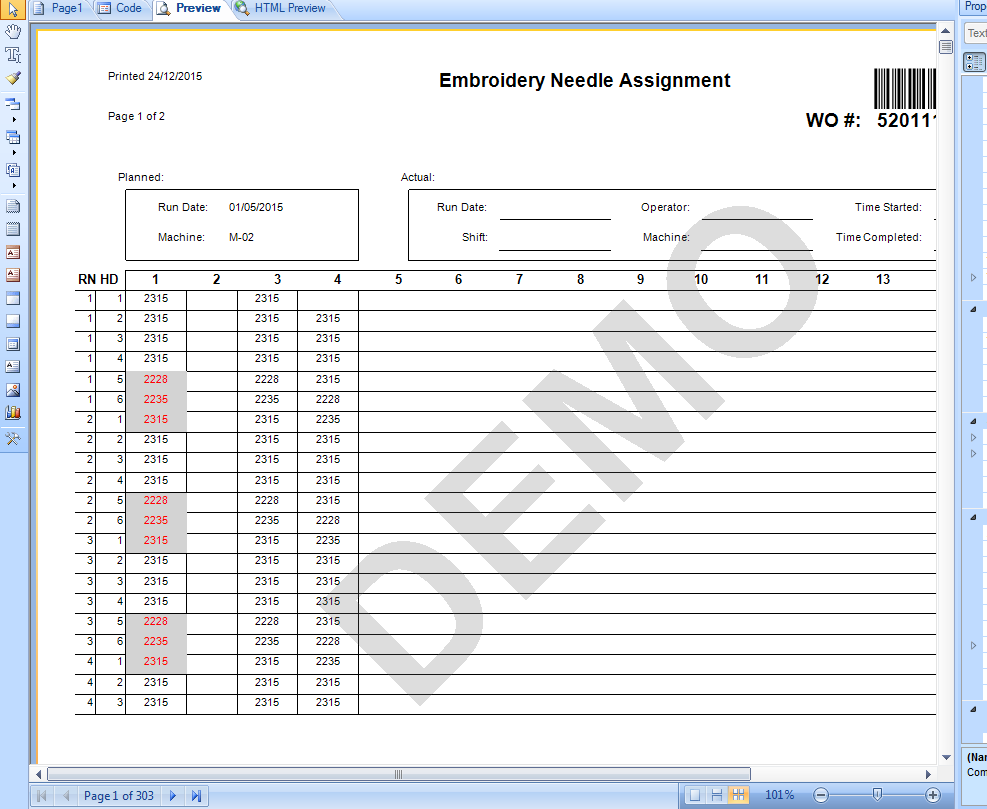Click the Properties panel text search field
The image size is (987, 809).
click(x=976, y=33)
